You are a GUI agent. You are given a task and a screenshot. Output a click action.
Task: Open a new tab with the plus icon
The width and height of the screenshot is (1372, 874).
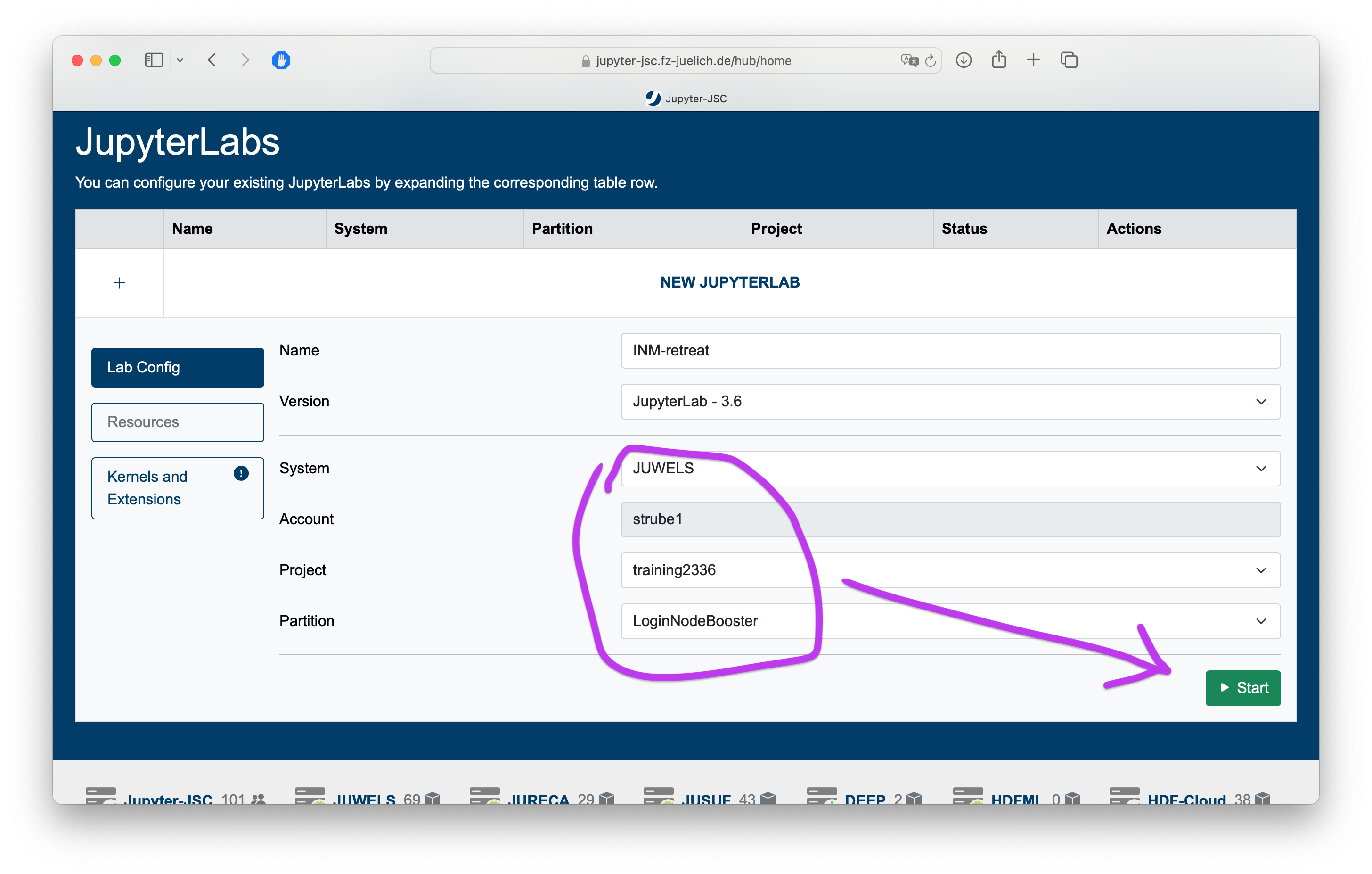pos(1034,60)
